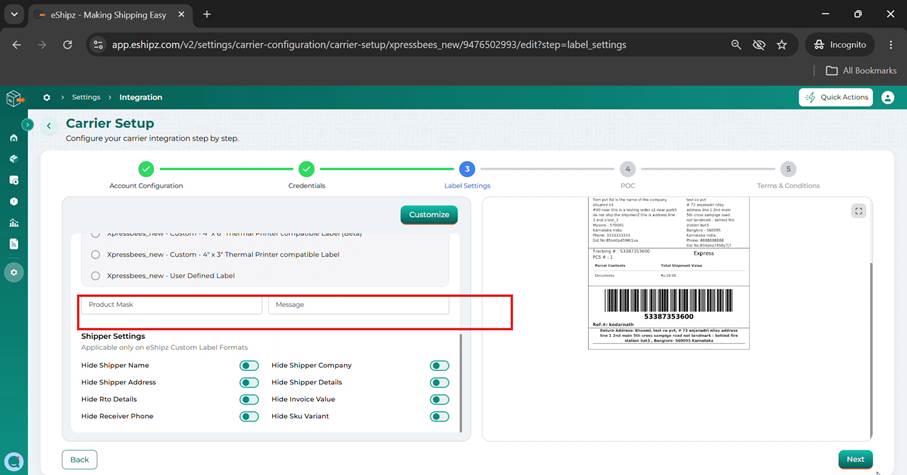Click the Integration breadcrumb
This screenshot has height=475, width=907.
click(141, 97)
